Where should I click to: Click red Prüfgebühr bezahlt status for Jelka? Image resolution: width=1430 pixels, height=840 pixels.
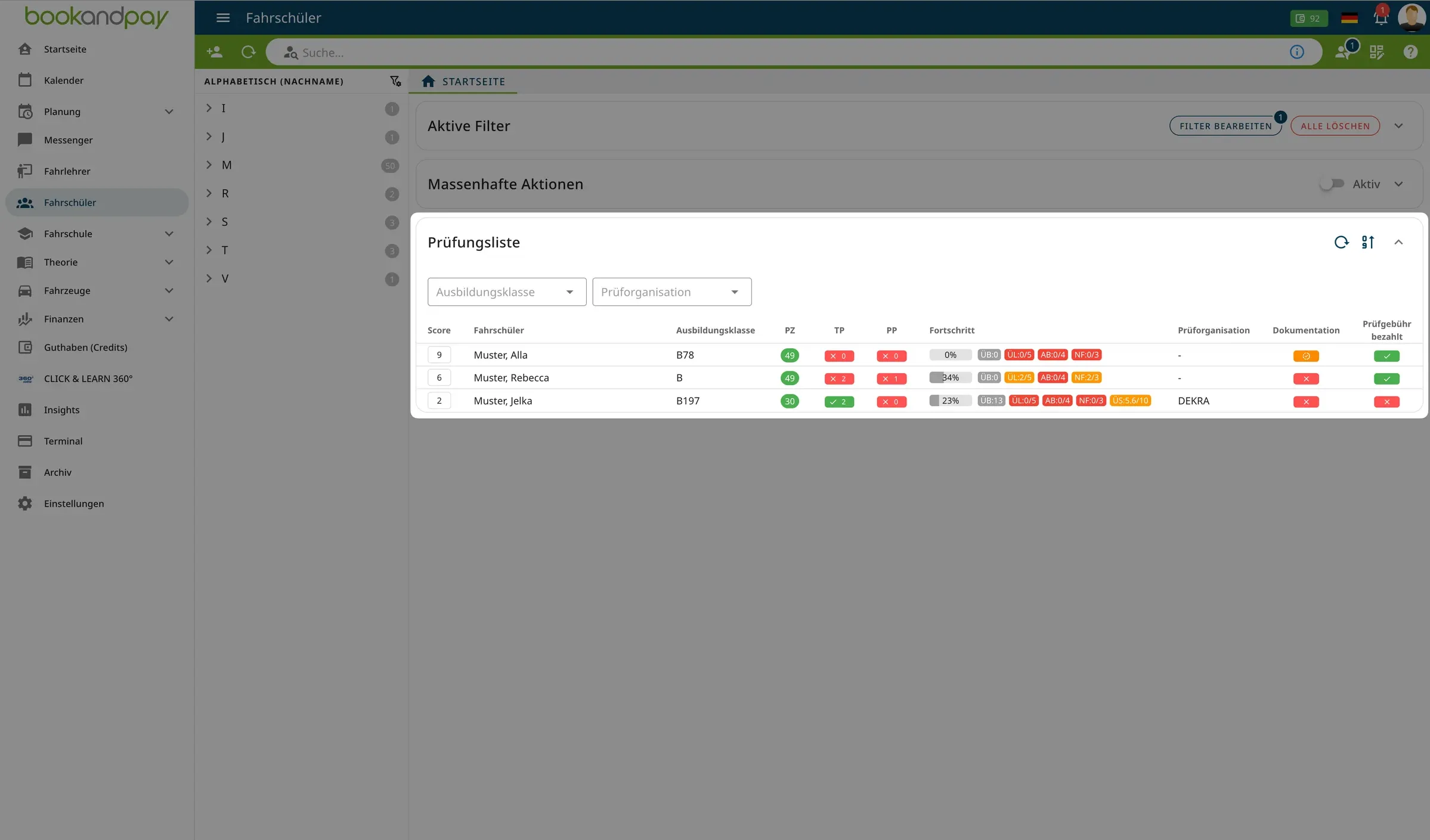(x=1386, y=402)
